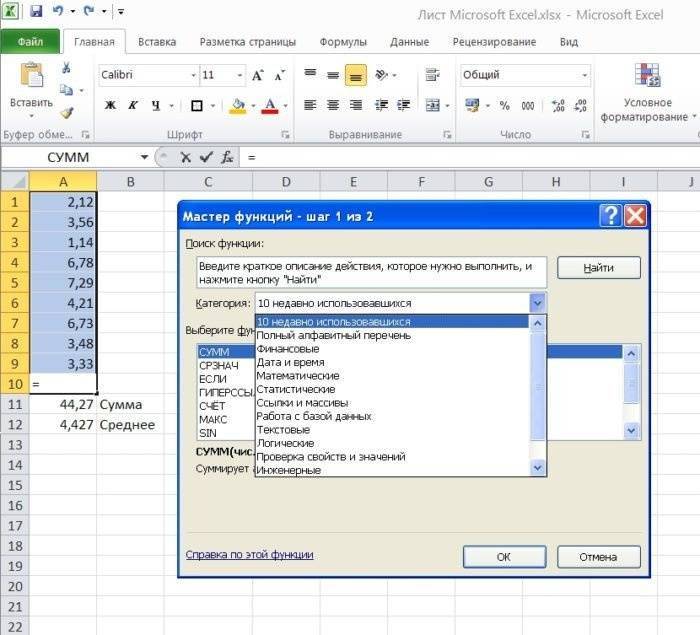Cancel formula entry with the X icon
700x635 pixels.
[185, 157]
